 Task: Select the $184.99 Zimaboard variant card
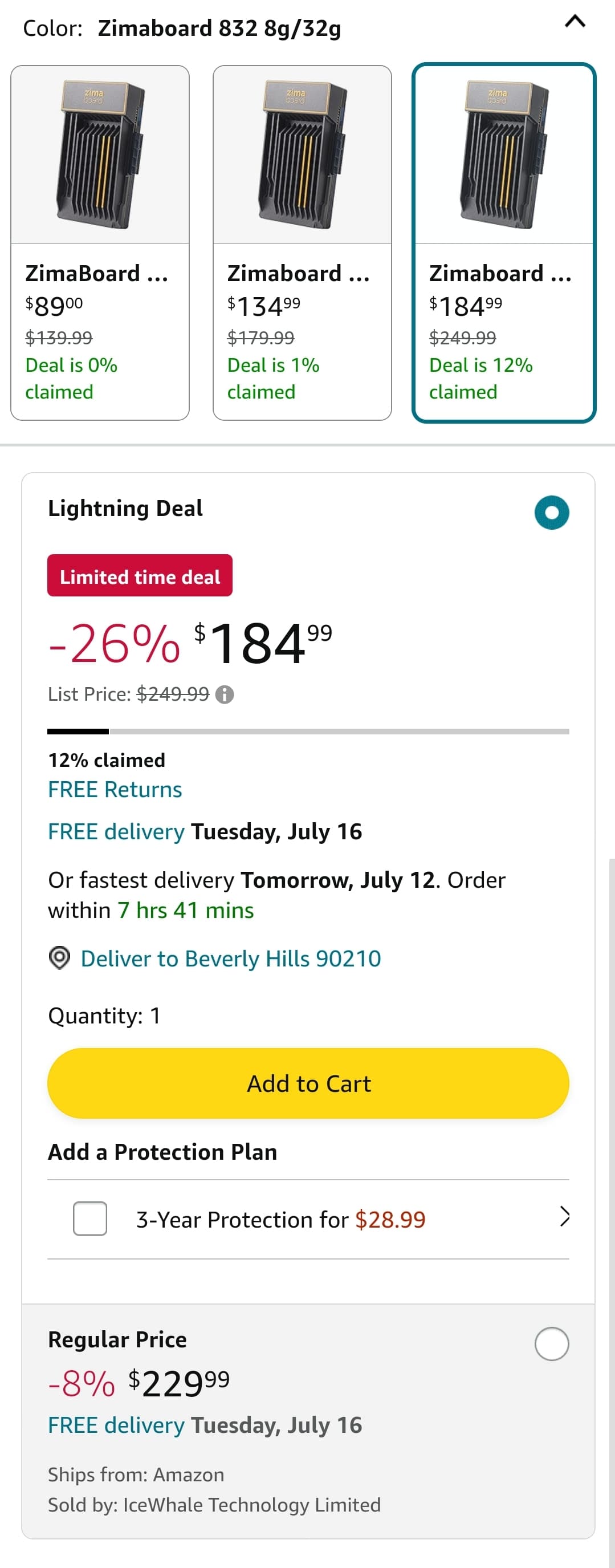pyautogui.click(x=504, y=242)
